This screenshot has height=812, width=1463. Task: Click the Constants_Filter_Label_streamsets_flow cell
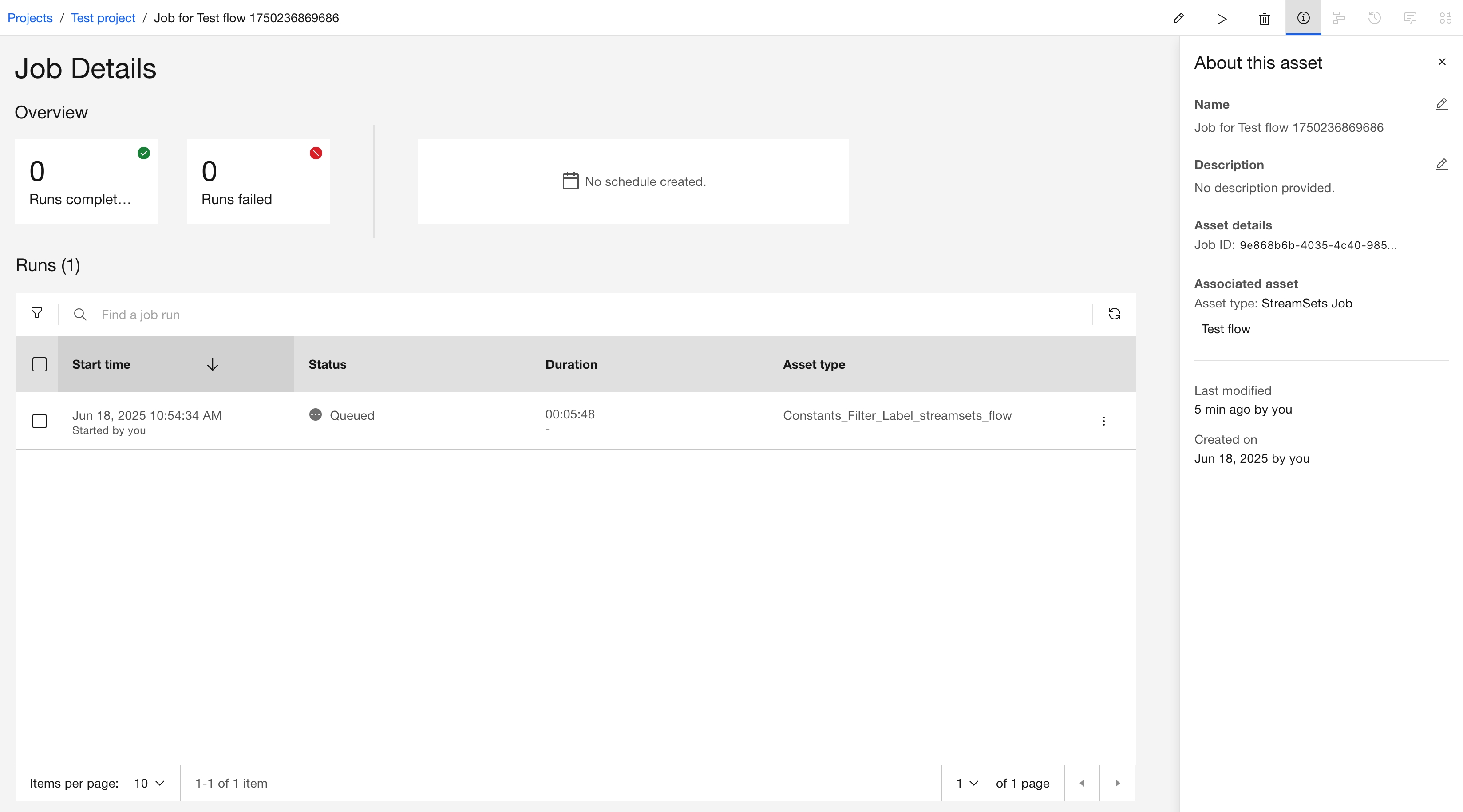coord(898,415)
